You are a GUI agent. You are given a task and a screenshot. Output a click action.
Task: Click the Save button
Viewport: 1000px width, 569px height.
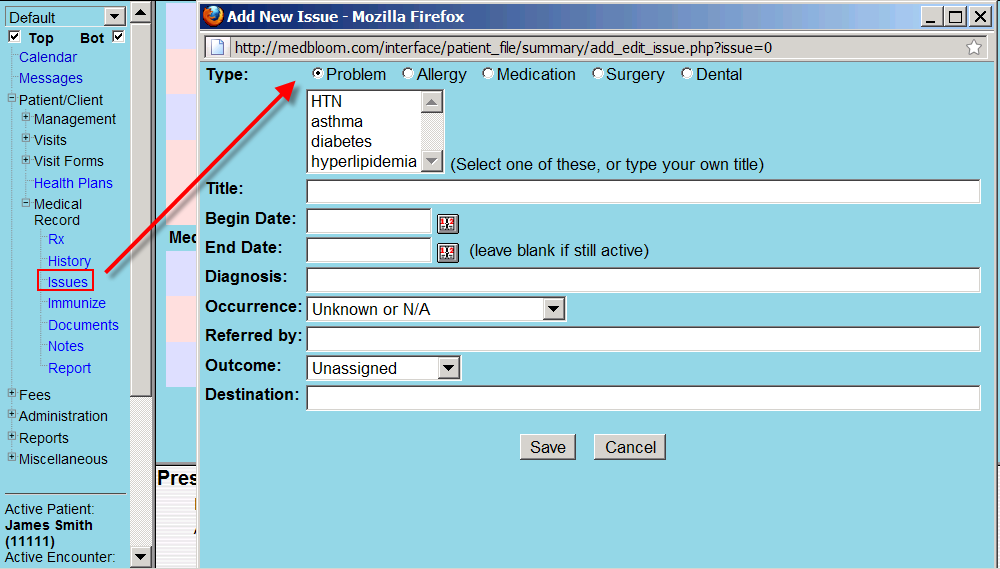point(547,447)
